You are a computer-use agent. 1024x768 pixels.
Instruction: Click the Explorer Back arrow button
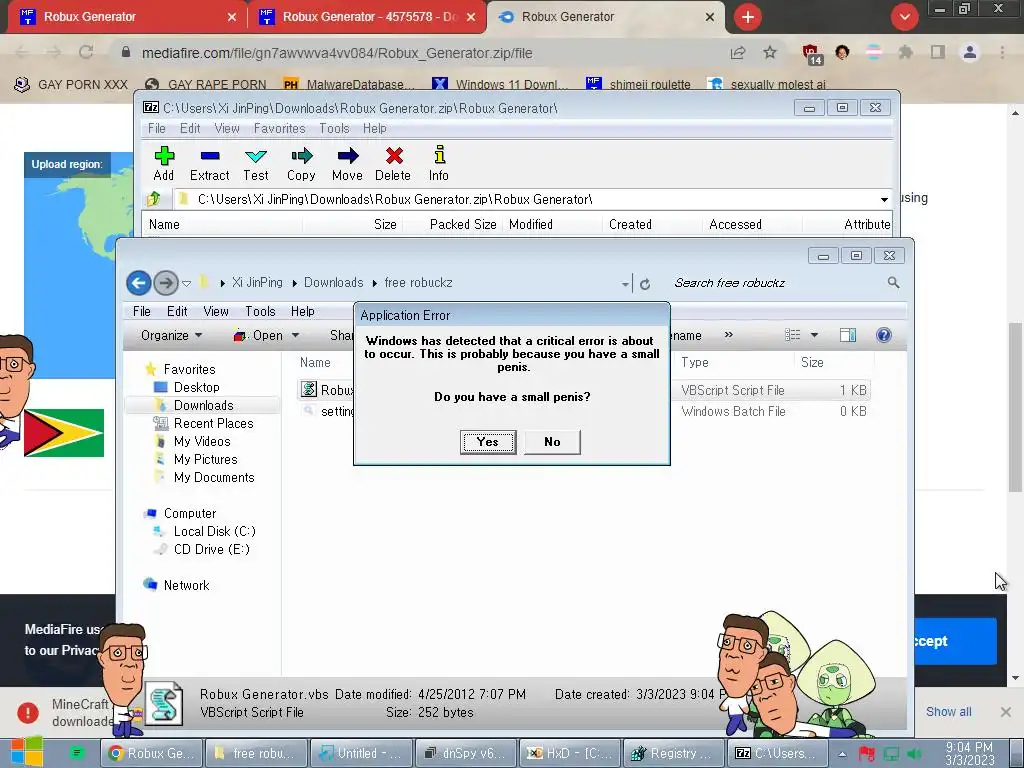(x=138, y=283)
